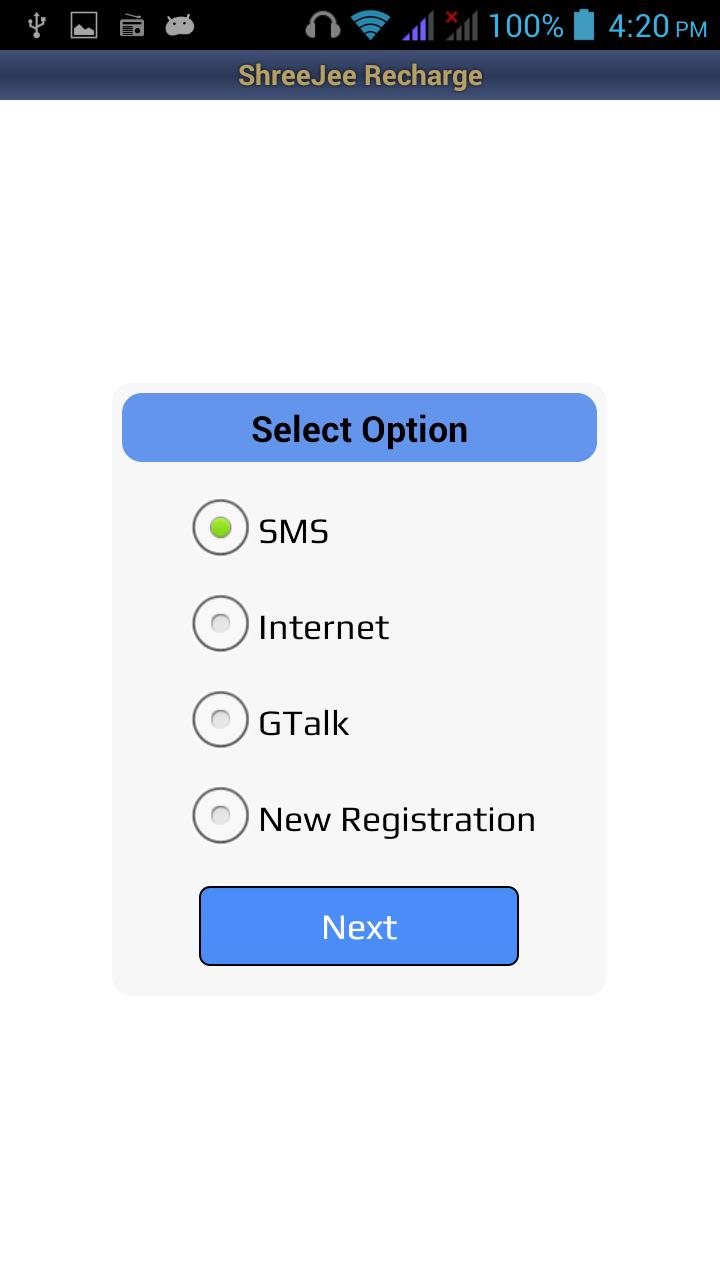Tap the Wi-Fi signal icon

(x=370, y=25)
